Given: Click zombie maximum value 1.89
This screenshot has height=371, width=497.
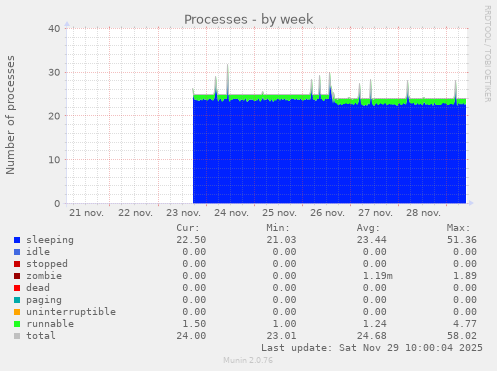Looking at the screenshot, I should coord(465,276).
